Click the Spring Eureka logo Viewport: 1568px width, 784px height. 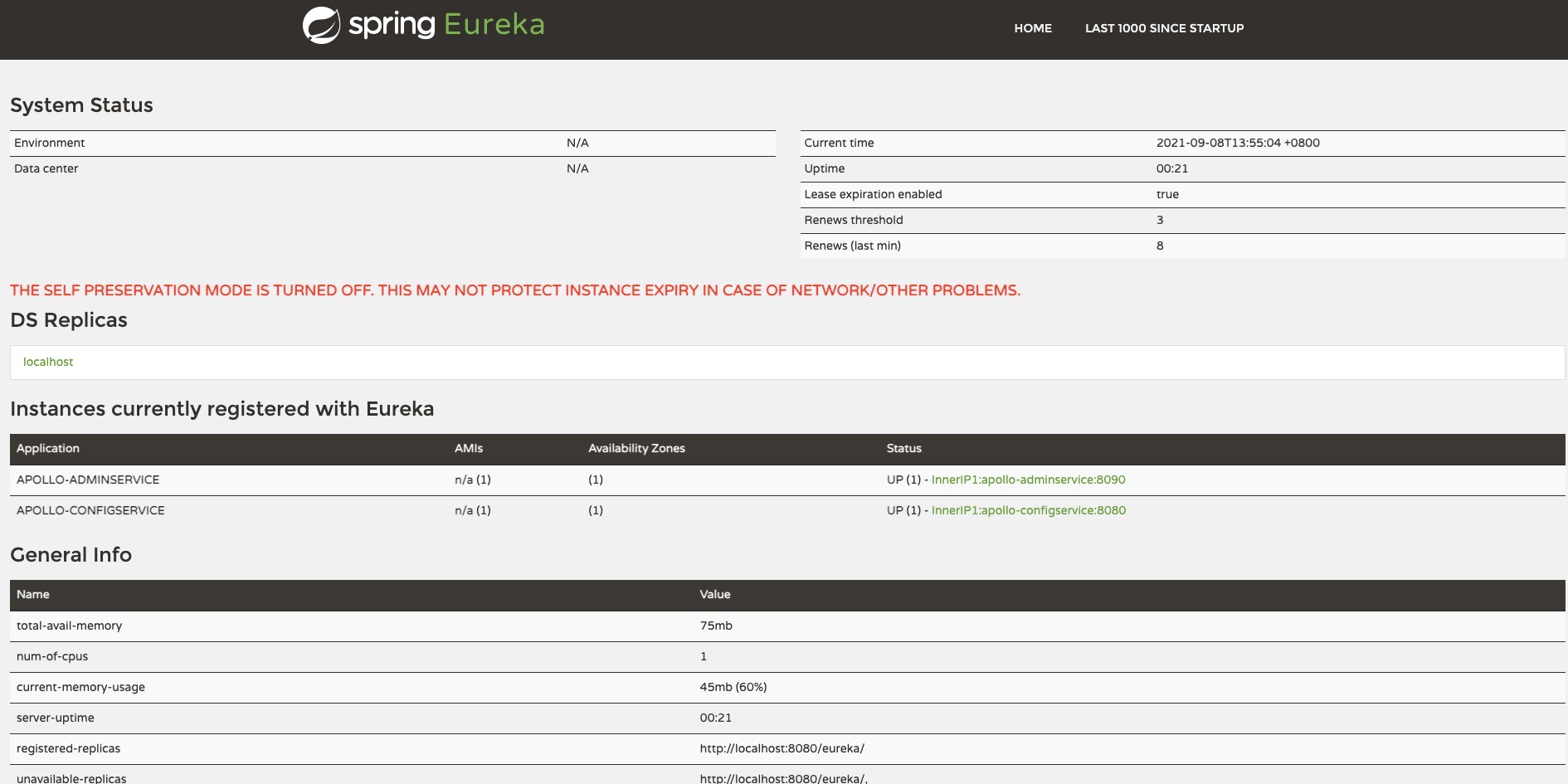click(x=422, y=24)
